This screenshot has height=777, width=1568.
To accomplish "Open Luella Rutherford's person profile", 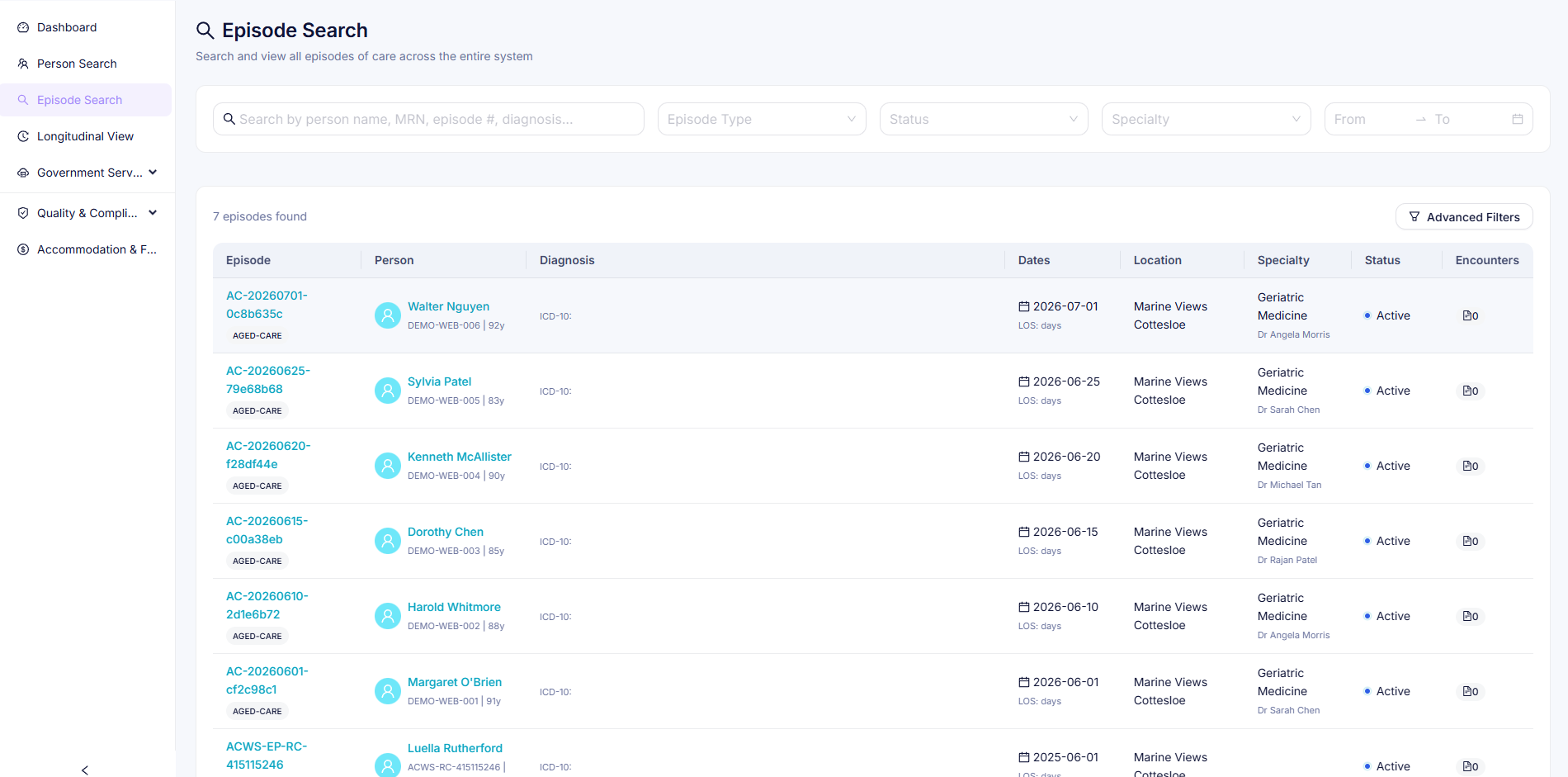I will 455,748.
